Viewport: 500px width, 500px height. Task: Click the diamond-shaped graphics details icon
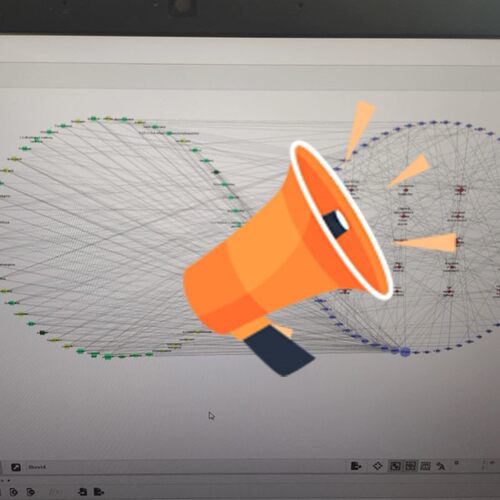coord(377,466)
